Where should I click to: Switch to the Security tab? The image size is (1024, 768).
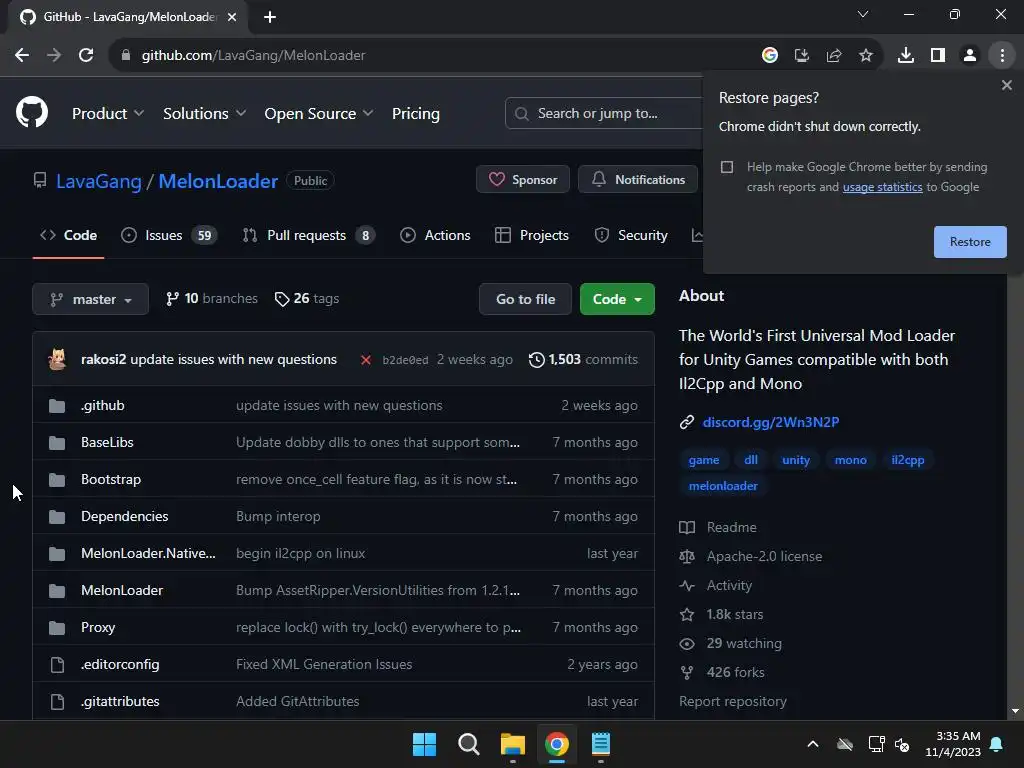click(631, 235)
